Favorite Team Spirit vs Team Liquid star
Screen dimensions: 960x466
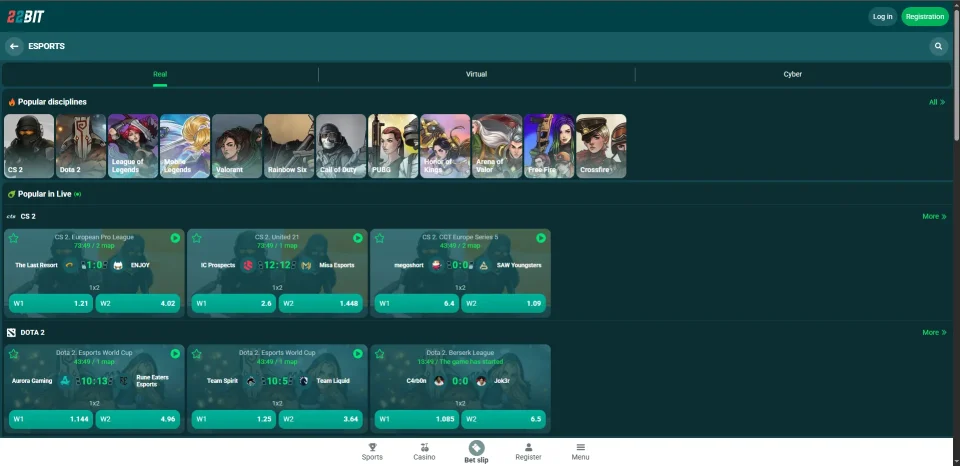click(197, 354)
